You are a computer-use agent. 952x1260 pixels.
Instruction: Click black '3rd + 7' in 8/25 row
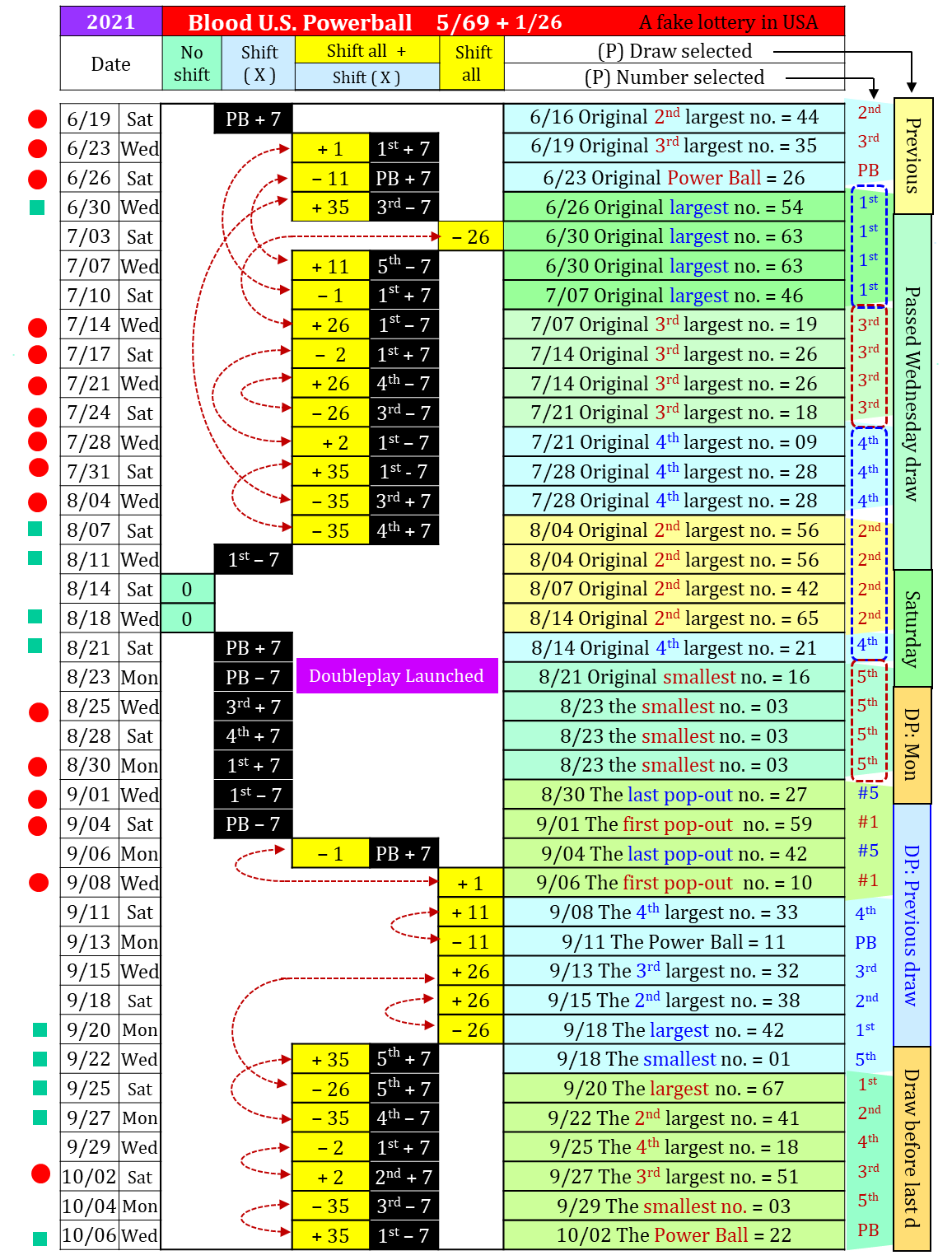[x=254, y=707]
